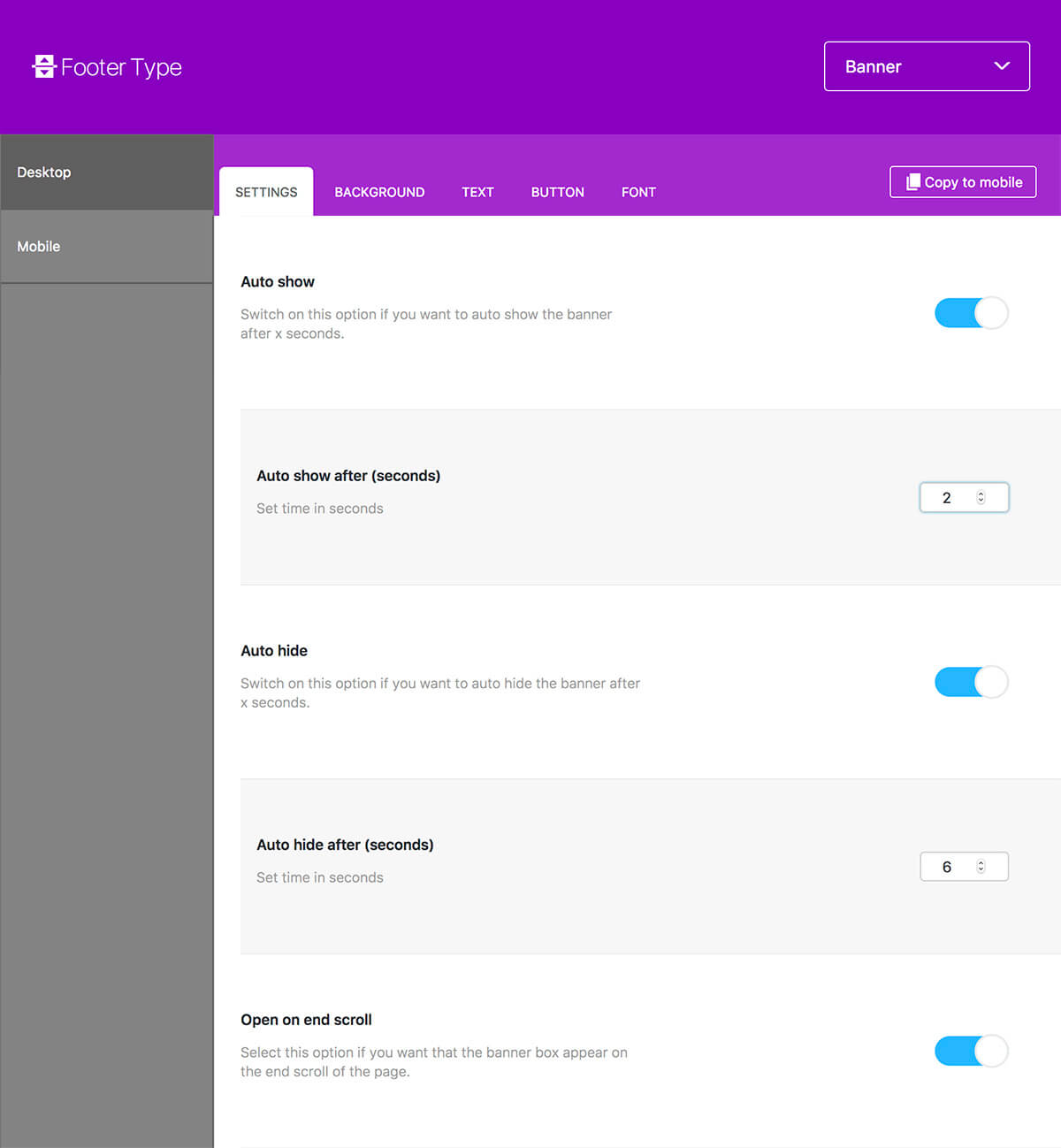Click the copy icon in Copy to mobile
Image resolution: width=1061 pixels, height=1148 pixels.
[x=913, y=182]
